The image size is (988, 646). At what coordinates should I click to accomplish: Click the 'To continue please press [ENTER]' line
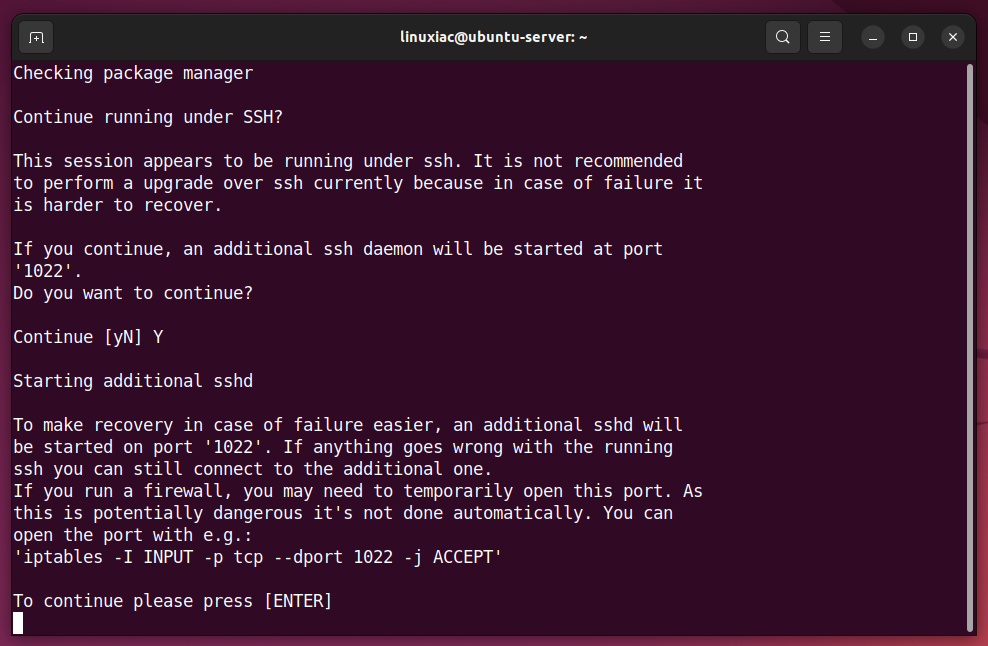point(173,601)
